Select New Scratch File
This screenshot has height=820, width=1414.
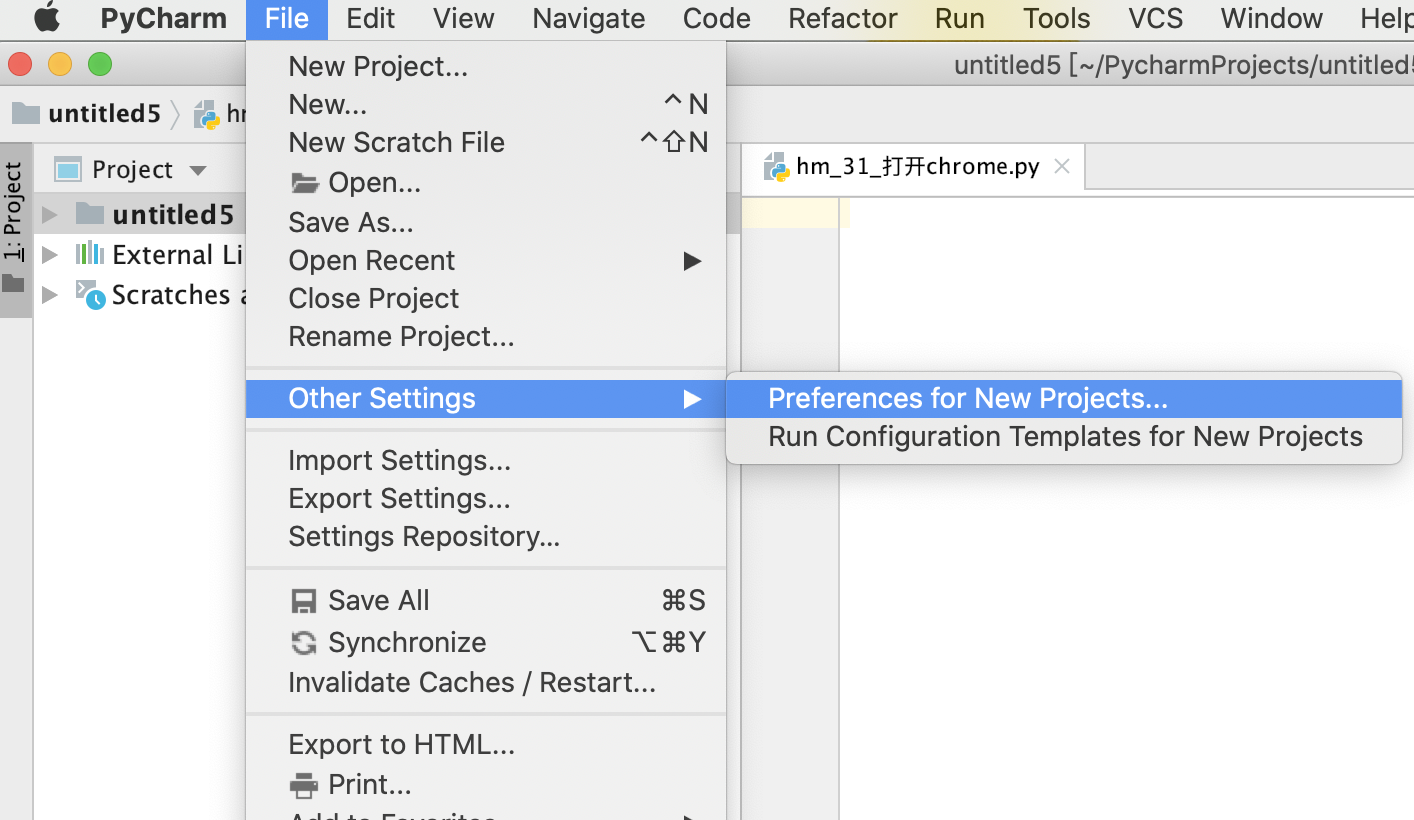tap(486, 142)
